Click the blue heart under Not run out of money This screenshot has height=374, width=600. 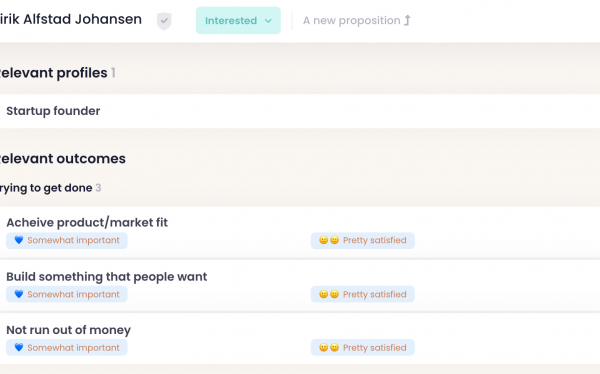(x=19, y=347)
